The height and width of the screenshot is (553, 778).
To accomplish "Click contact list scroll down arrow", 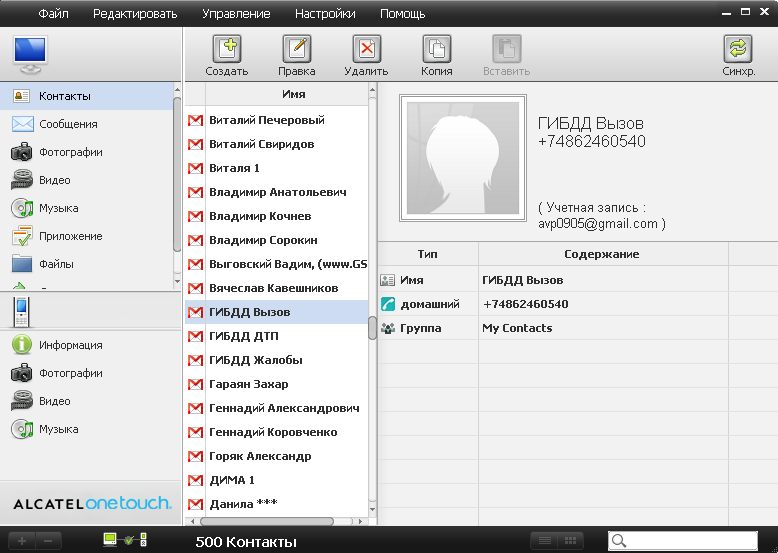I will (x=372, y=509).
